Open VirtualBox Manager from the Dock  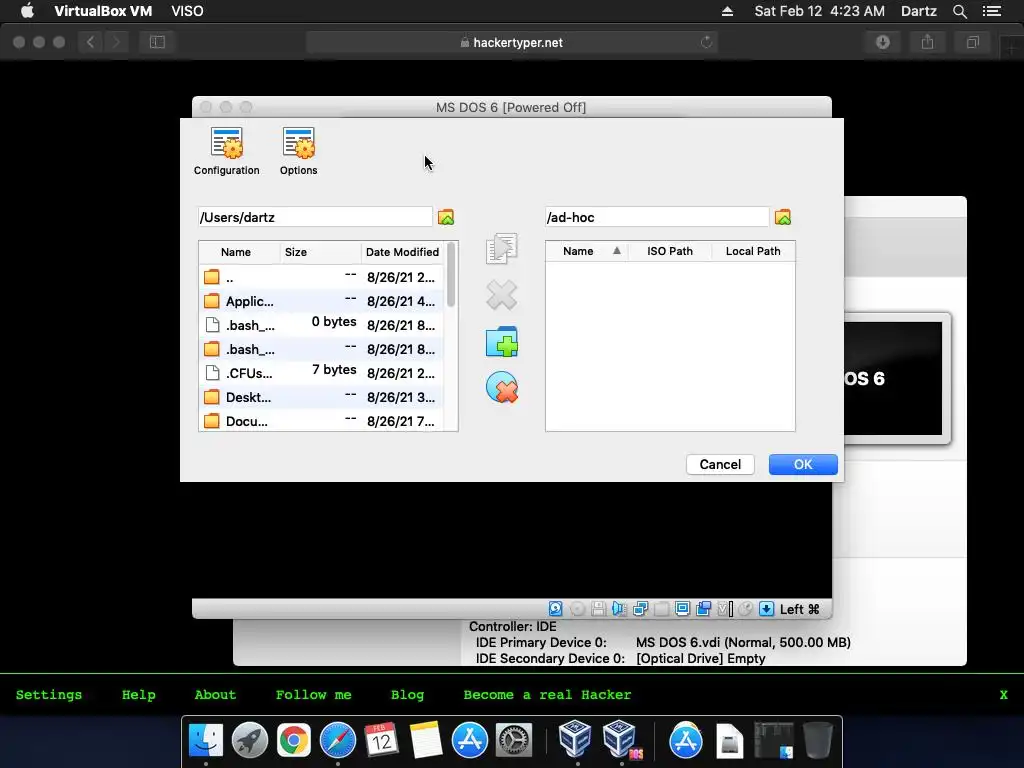[575, 739]
